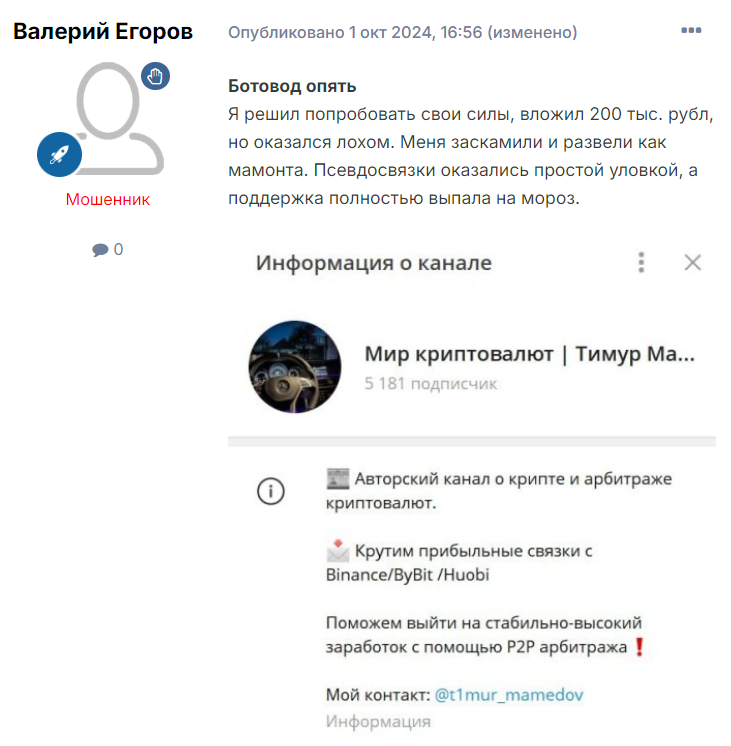
Task: Click the red Мошенник user label
Action: 108,199
